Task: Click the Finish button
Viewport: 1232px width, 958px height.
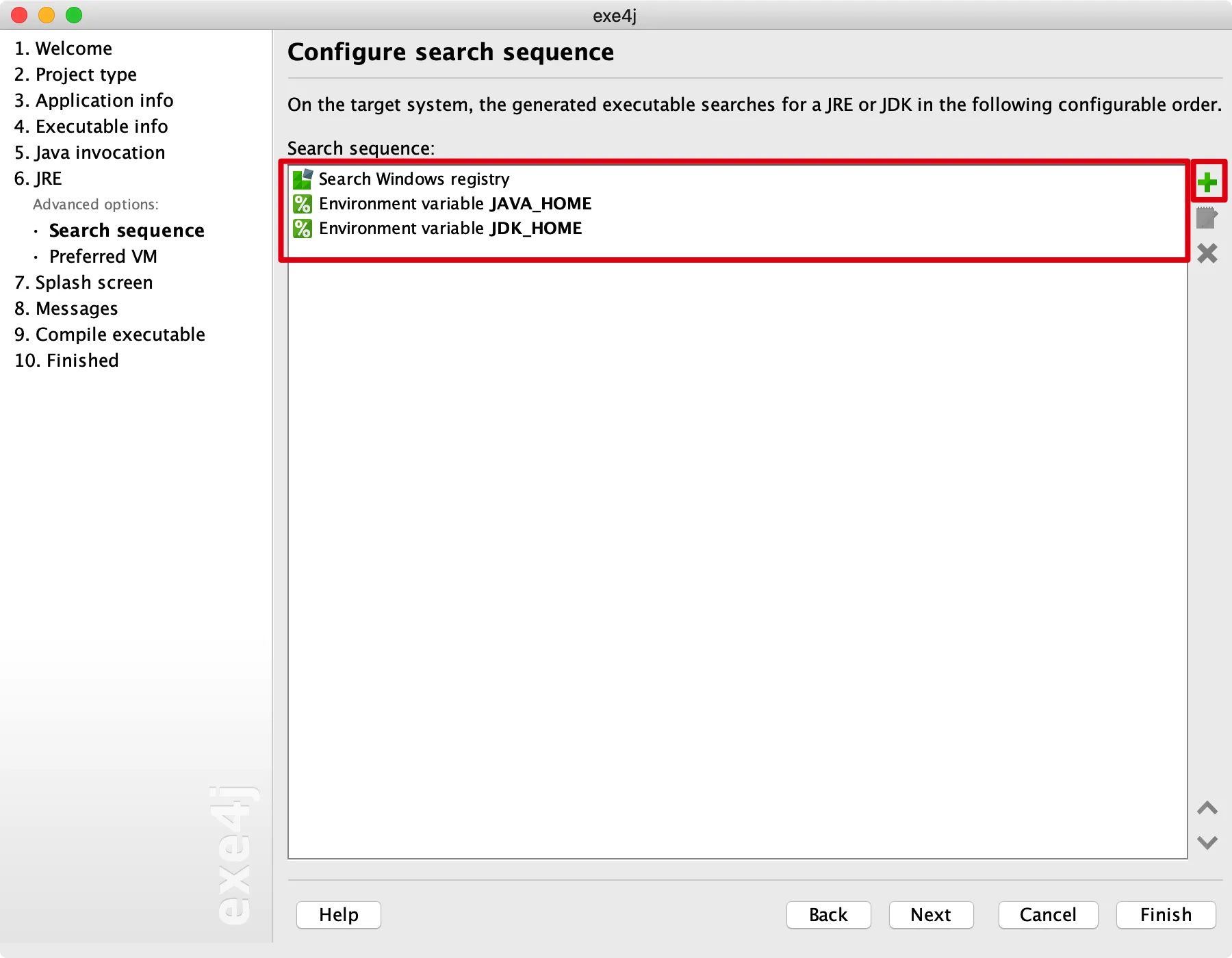Action: [x=1166, y=915]
